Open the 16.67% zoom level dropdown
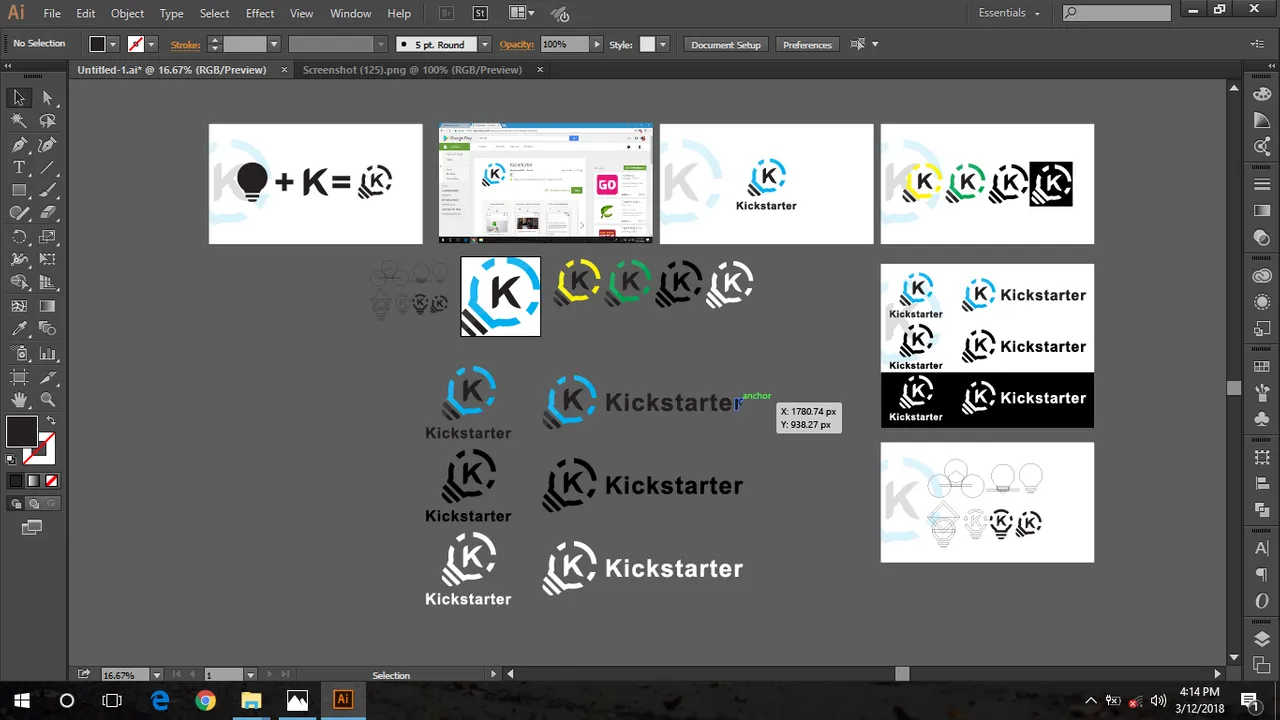The height and width of the screenshot is (720, 1280). [155, 675]
